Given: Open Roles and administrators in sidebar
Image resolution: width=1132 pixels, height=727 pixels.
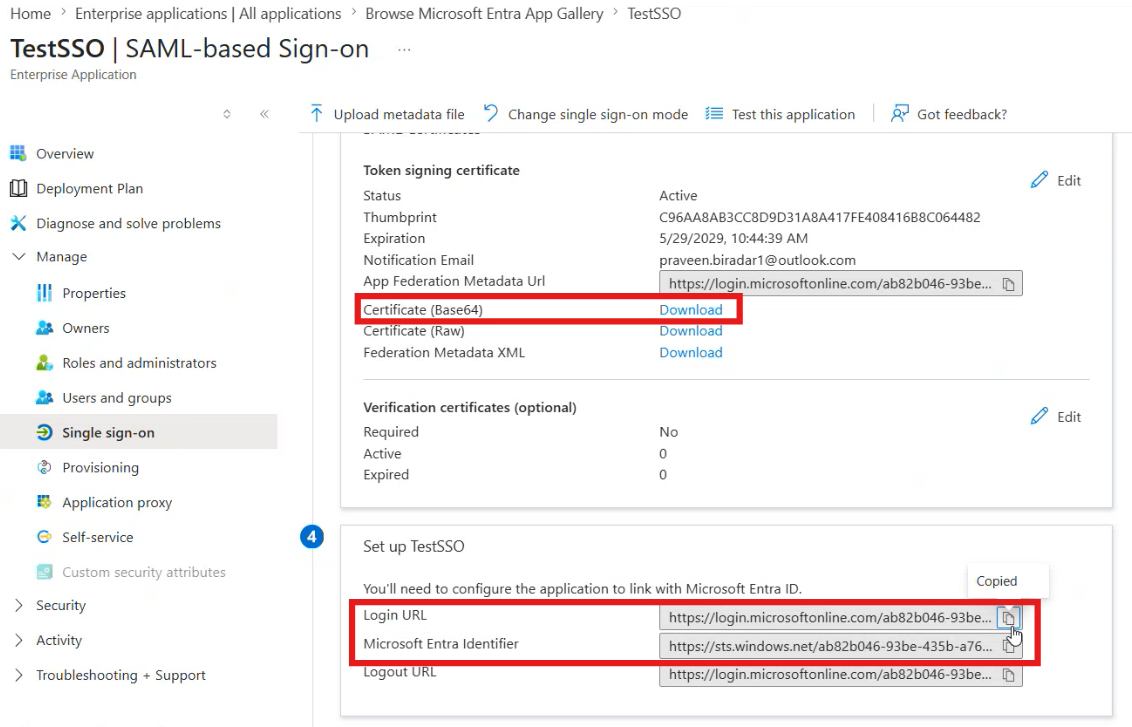Looking at the screenshot, I should pos(139,362).
